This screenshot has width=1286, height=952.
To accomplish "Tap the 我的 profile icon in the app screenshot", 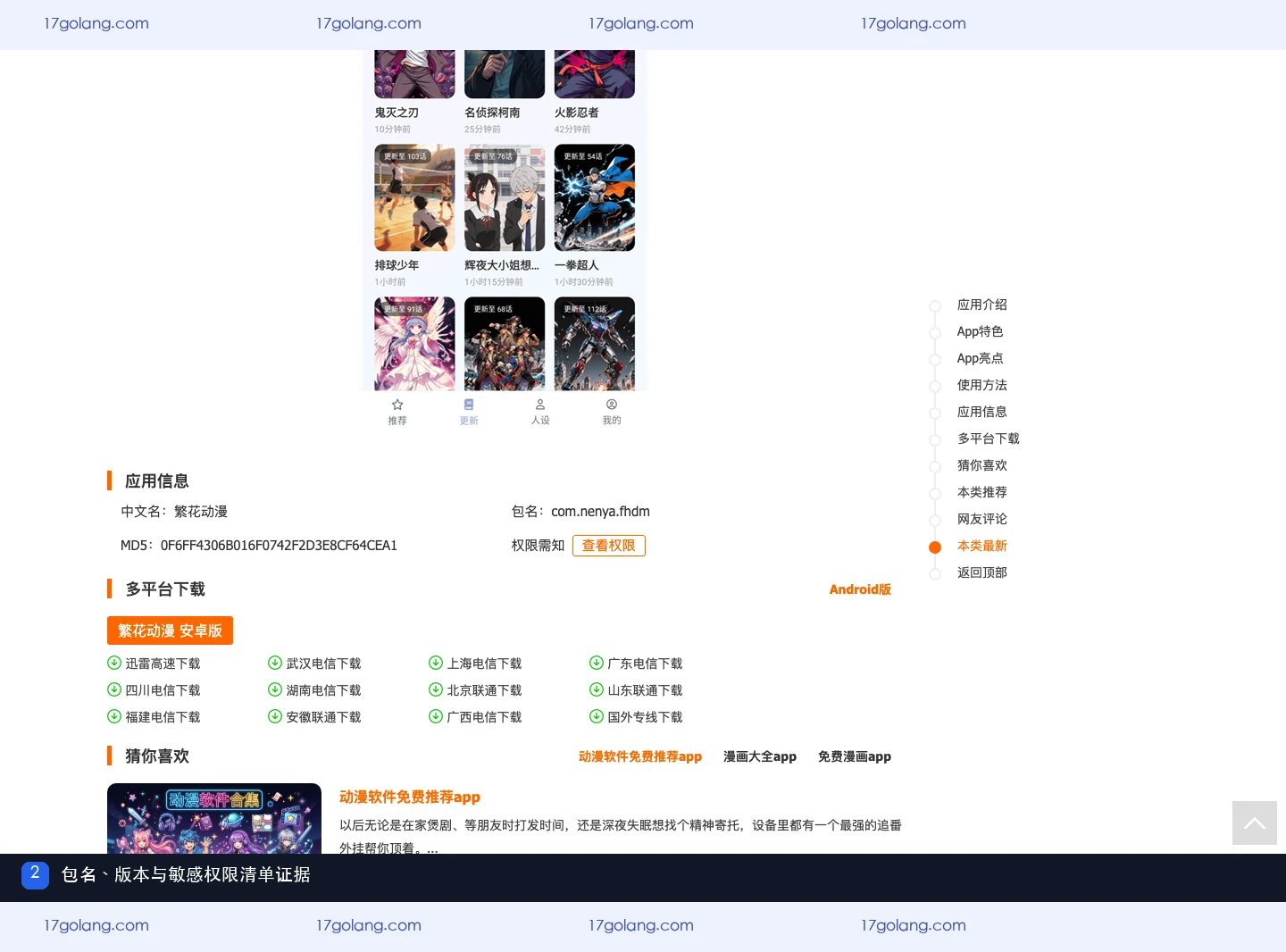I will [612, 405].
